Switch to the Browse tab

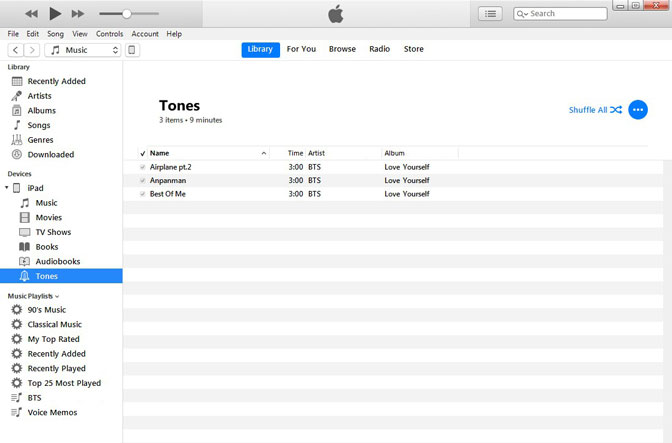(342, 49)
